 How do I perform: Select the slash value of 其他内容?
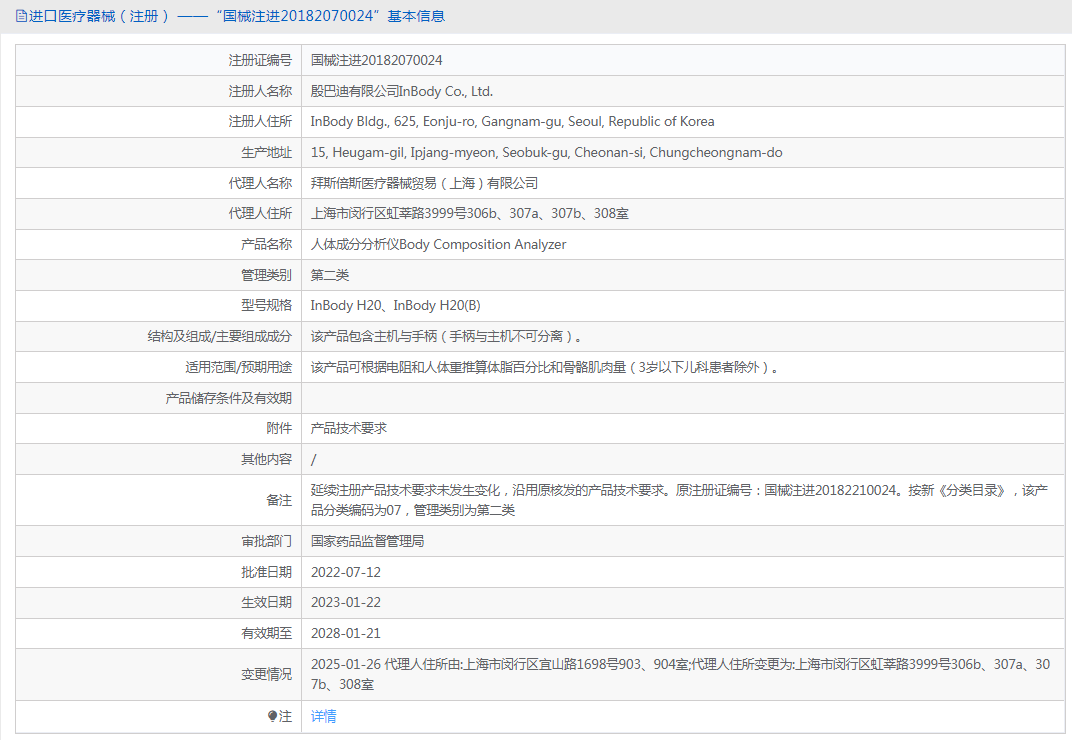click(314, 460)
